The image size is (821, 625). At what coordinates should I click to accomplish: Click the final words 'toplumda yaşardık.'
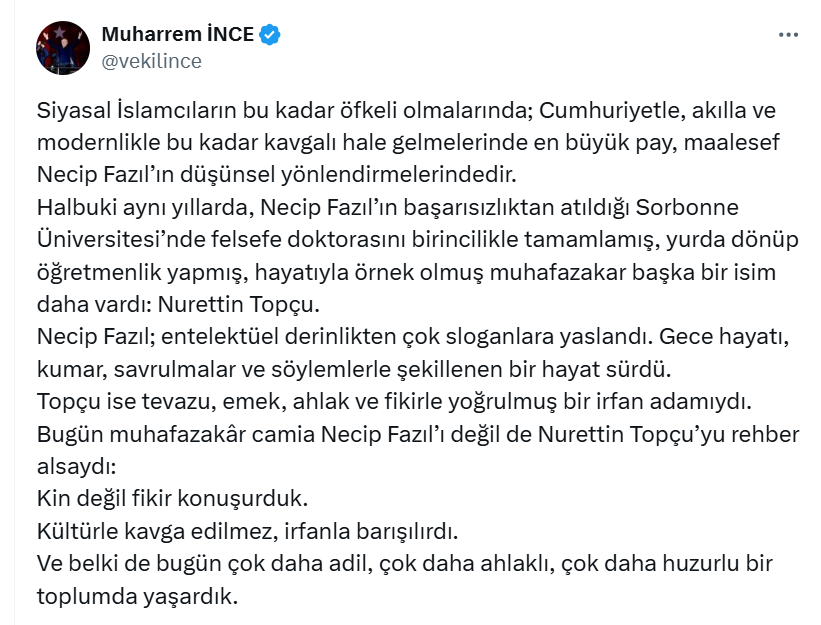tap(137, 596)
